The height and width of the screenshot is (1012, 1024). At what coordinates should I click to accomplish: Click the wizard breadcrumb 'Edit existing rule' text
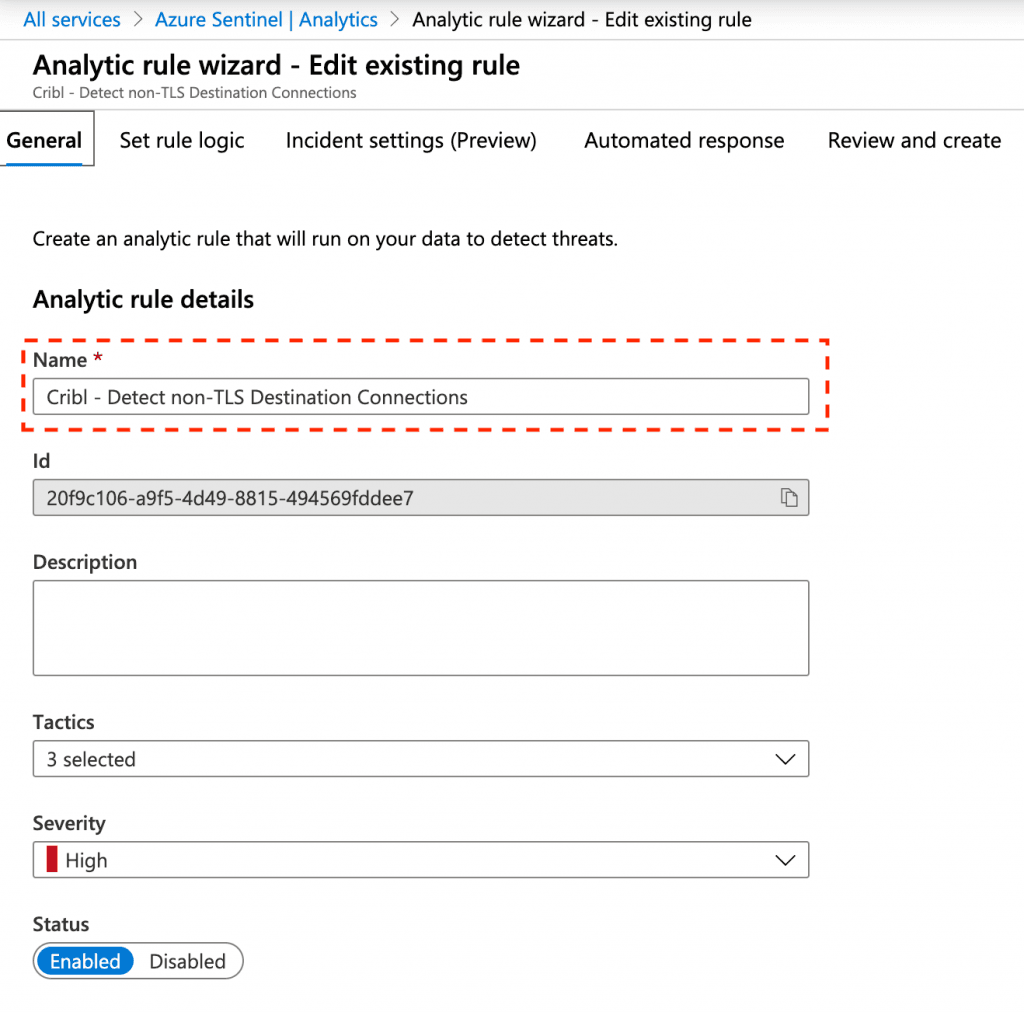coord(581,20)
